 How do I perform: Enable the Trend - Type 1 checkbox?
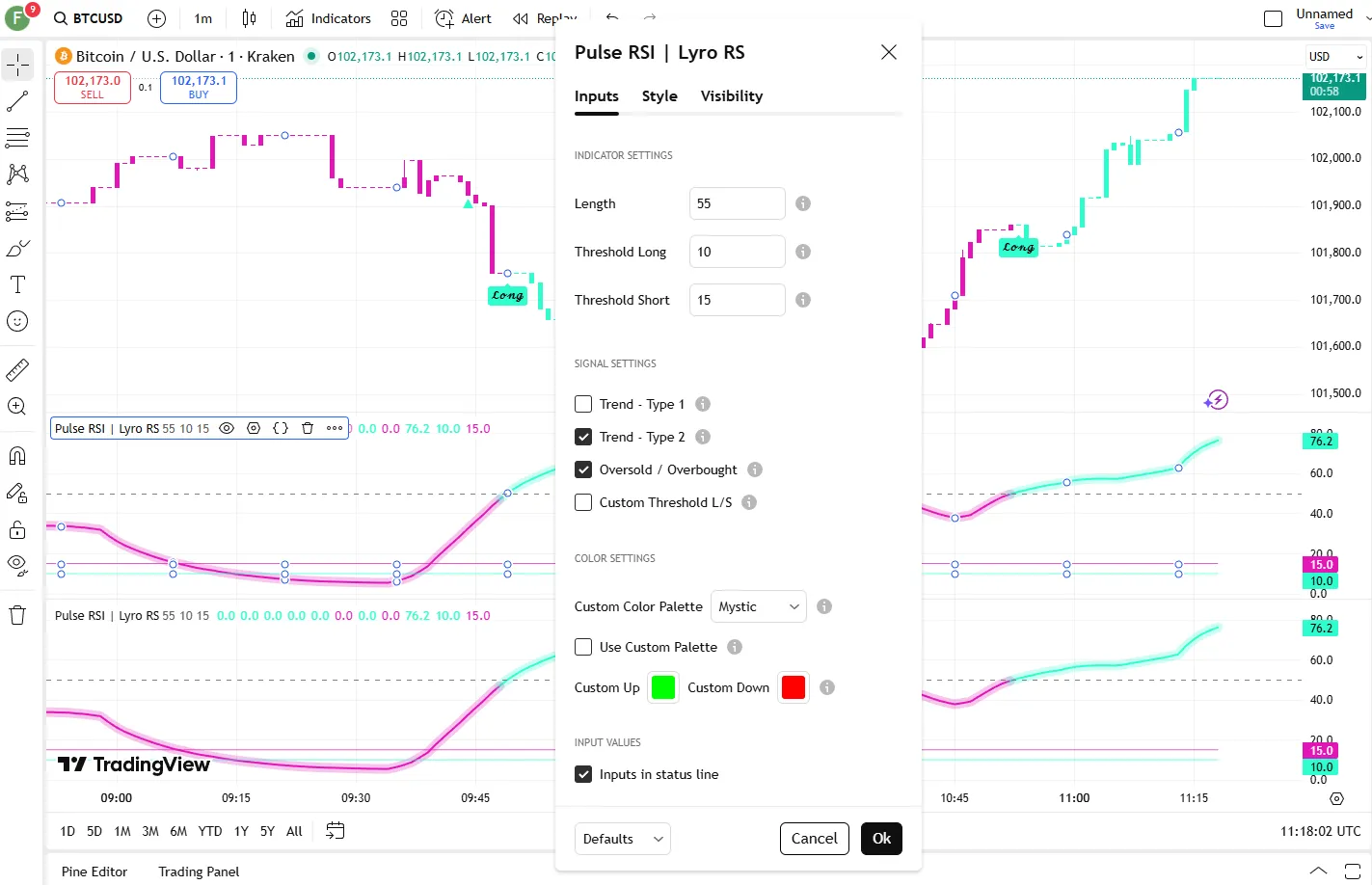[x=583, y=404]
